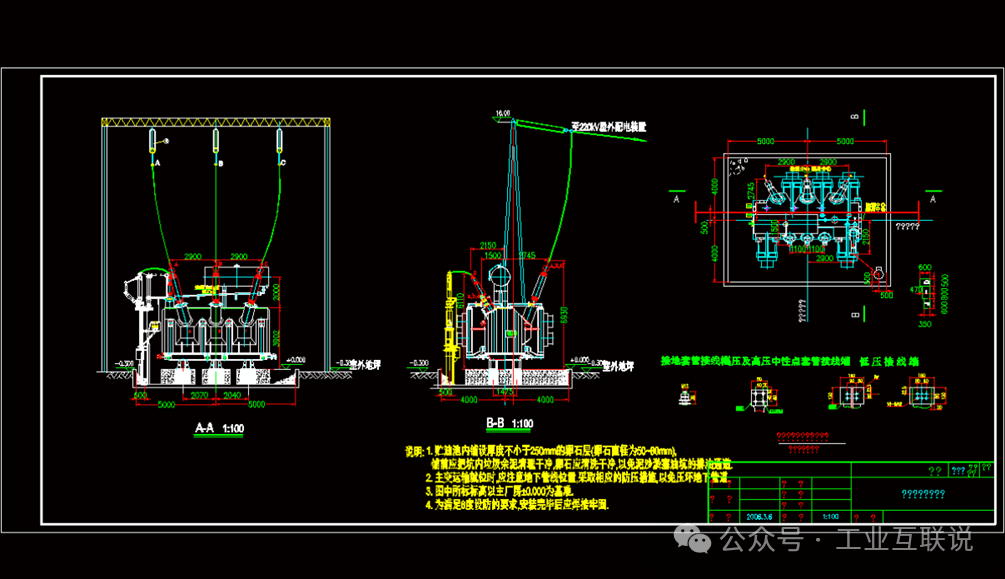Click lower "4000" vertical dimension of plan view
Image resolution: width=1005 pixels, height=579 pixels.
(715, 254)
